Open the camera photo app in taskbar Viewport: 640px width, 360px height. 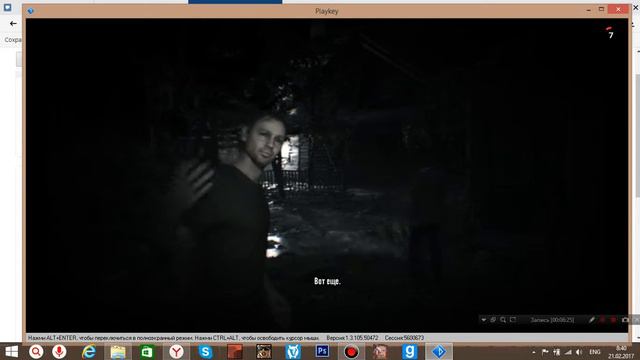click(264, 352)
